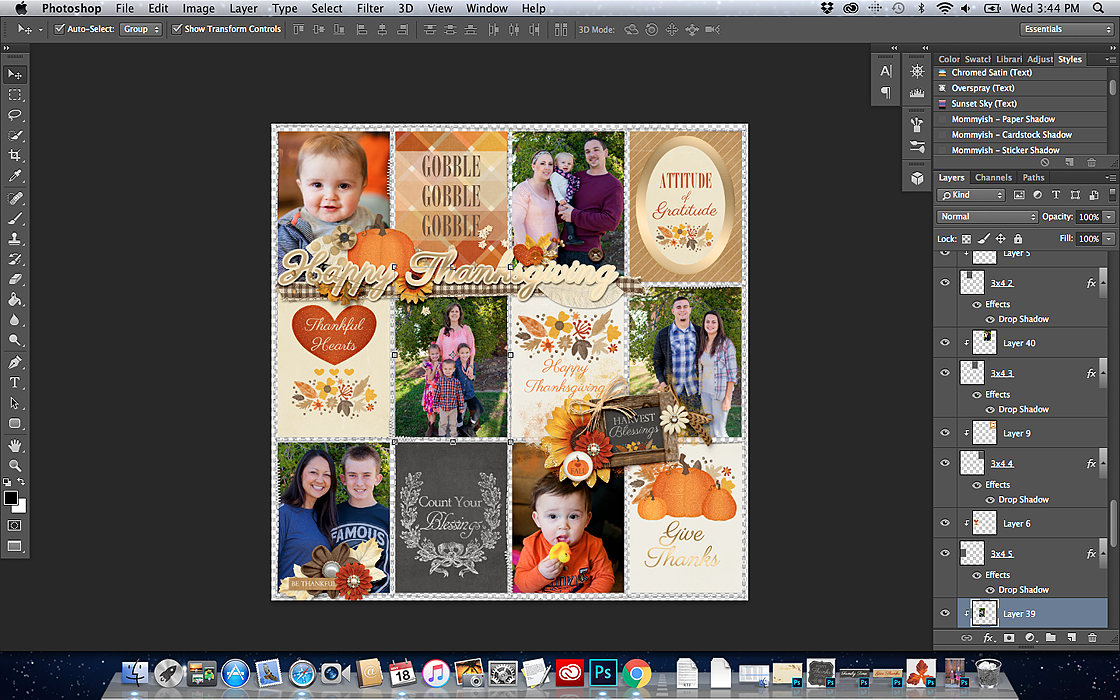Hide the Layer 40 layer
Screen dimensions: 1120x700
[945, 343]
